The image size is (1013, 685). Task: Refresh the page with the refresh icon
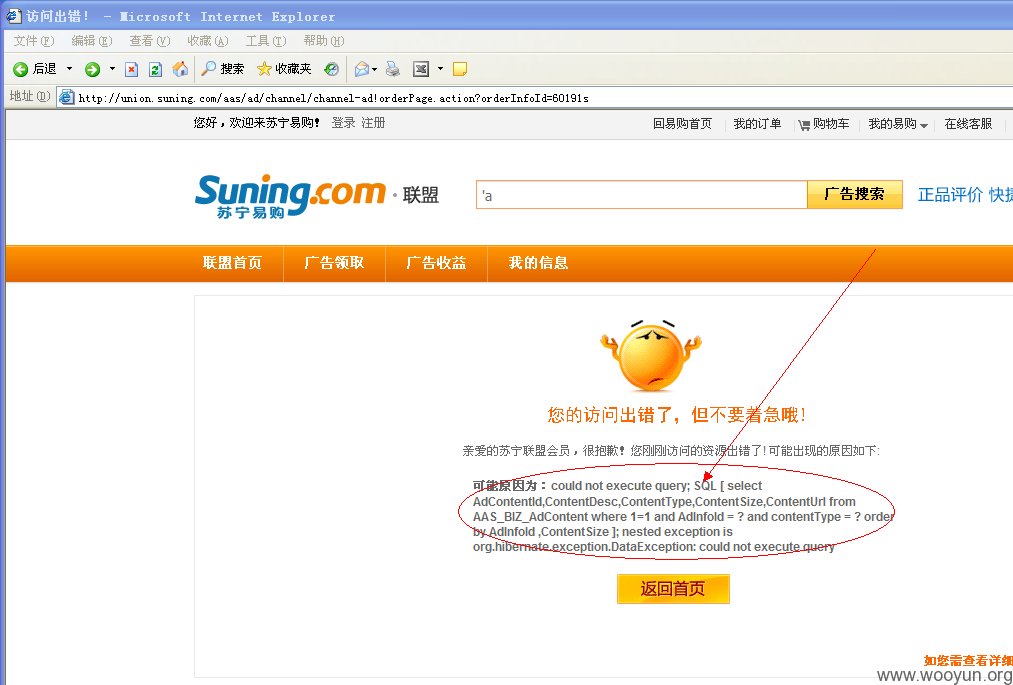click(x=155, y=69)
